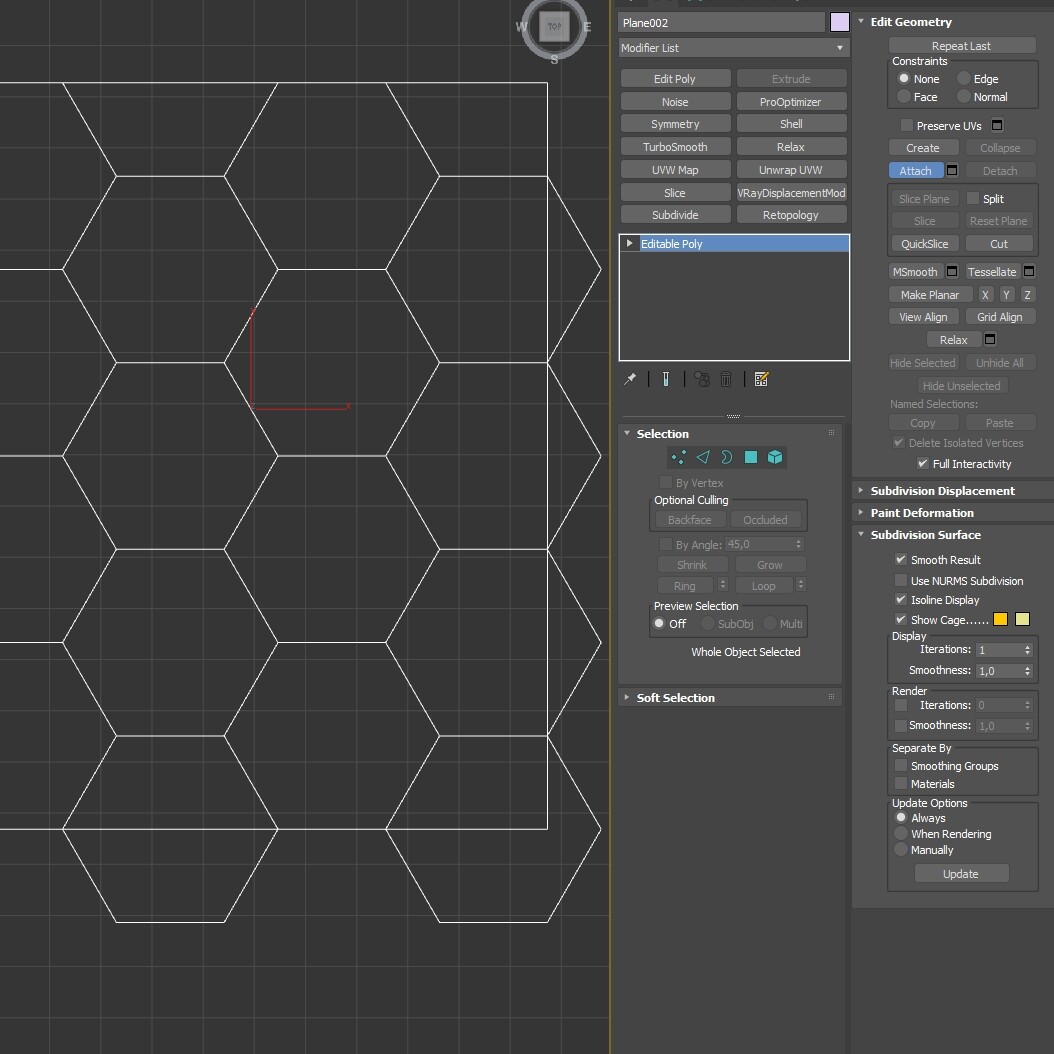This screenshot has width=1054, height=1054.
Task: Toggle Show End Result test-tube icon
Action: click(665, 379)
